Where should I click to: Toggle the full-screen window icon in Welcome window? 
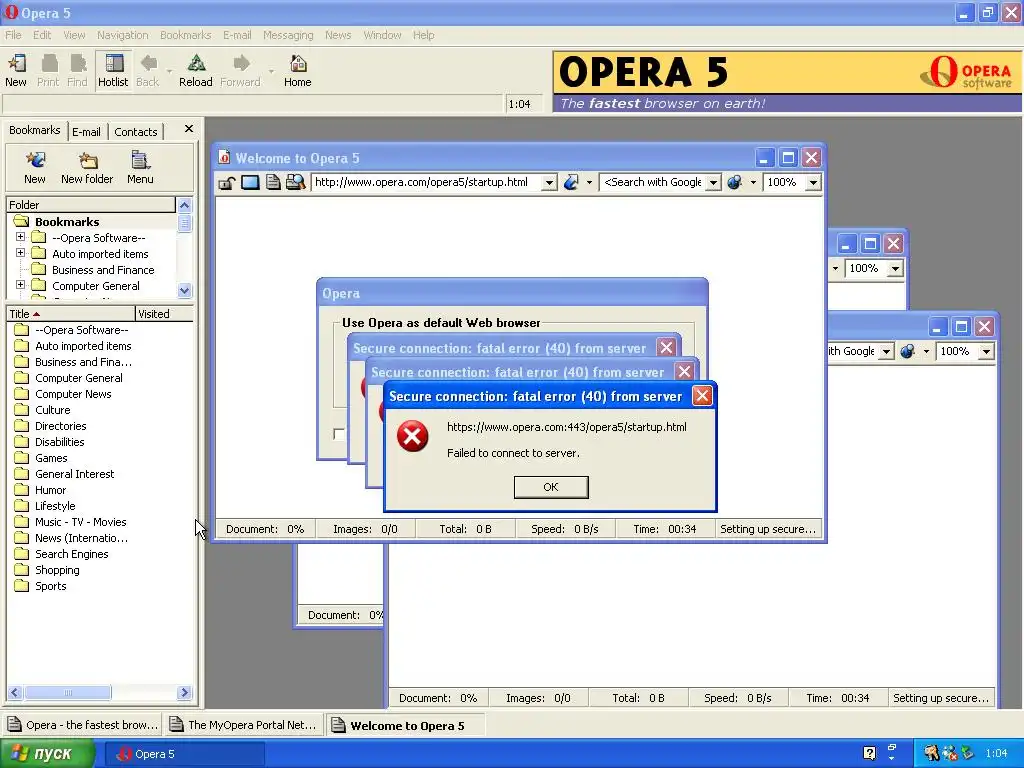250,182
